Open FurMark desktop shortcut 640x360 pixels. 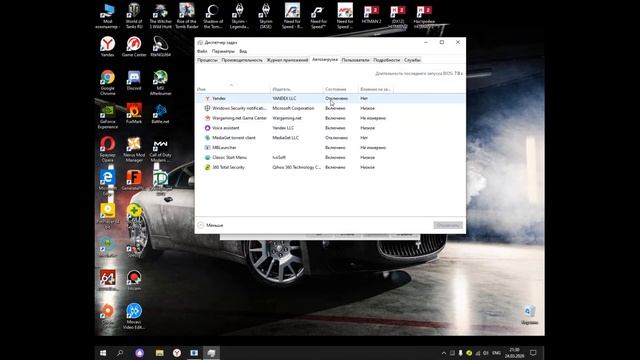tap(134, 113)
